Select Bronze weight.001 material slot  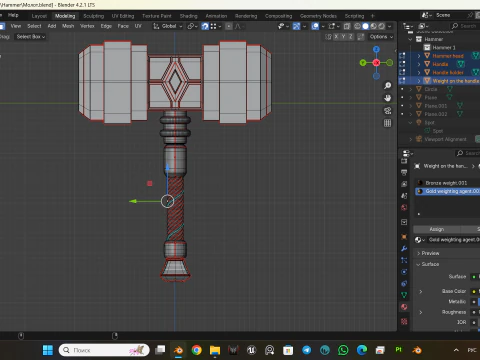(x=447, y=183)
